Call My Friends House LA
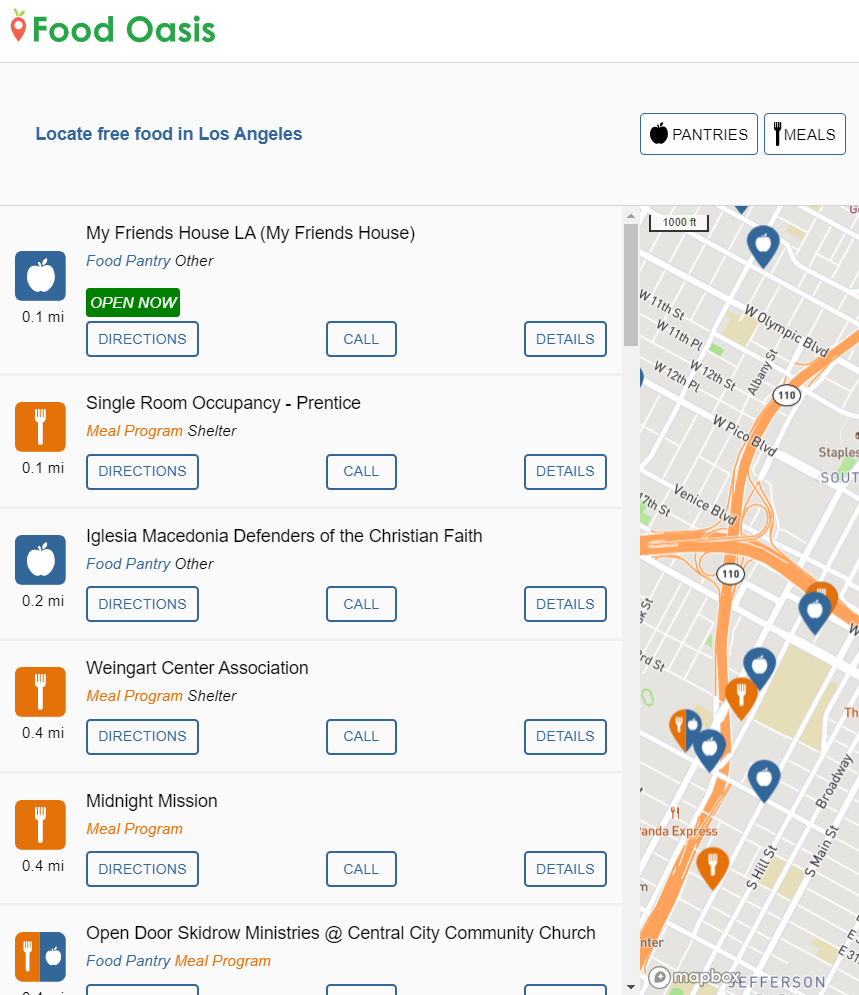Viewport: 859px width, 995px height. coord(361,339)
